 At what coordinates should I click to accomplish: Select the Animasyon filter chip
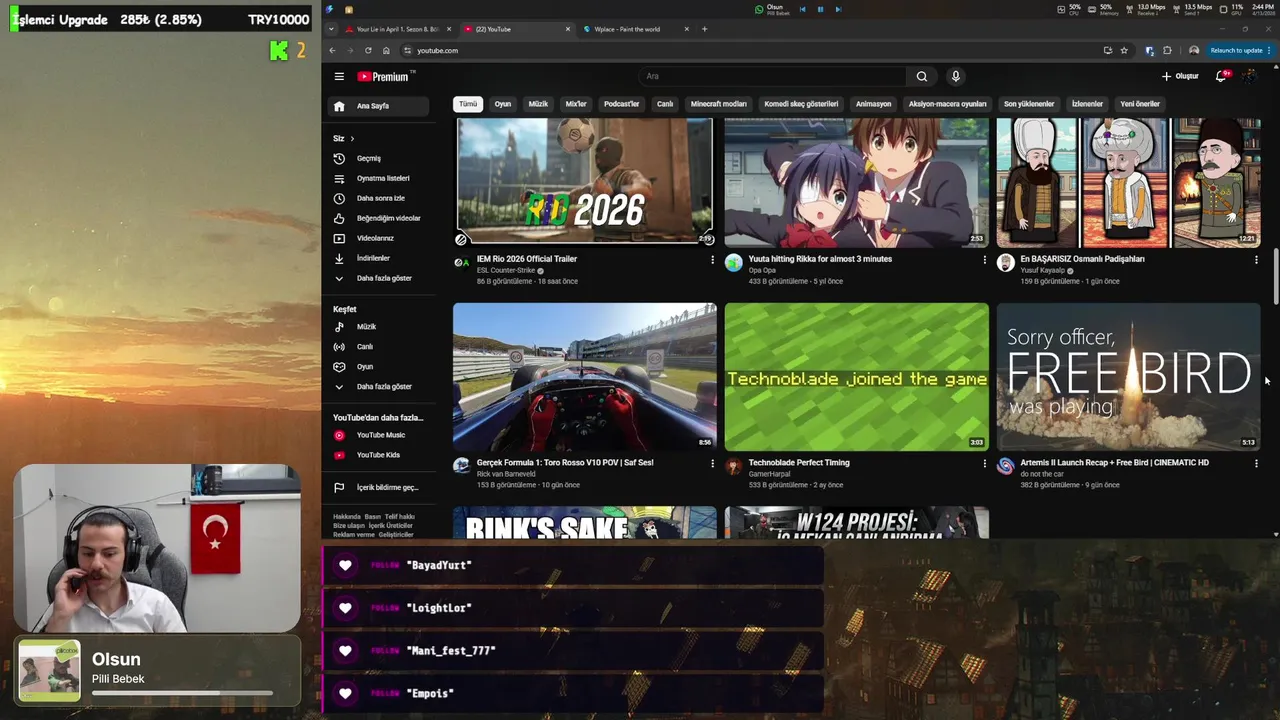pos(873,104)
